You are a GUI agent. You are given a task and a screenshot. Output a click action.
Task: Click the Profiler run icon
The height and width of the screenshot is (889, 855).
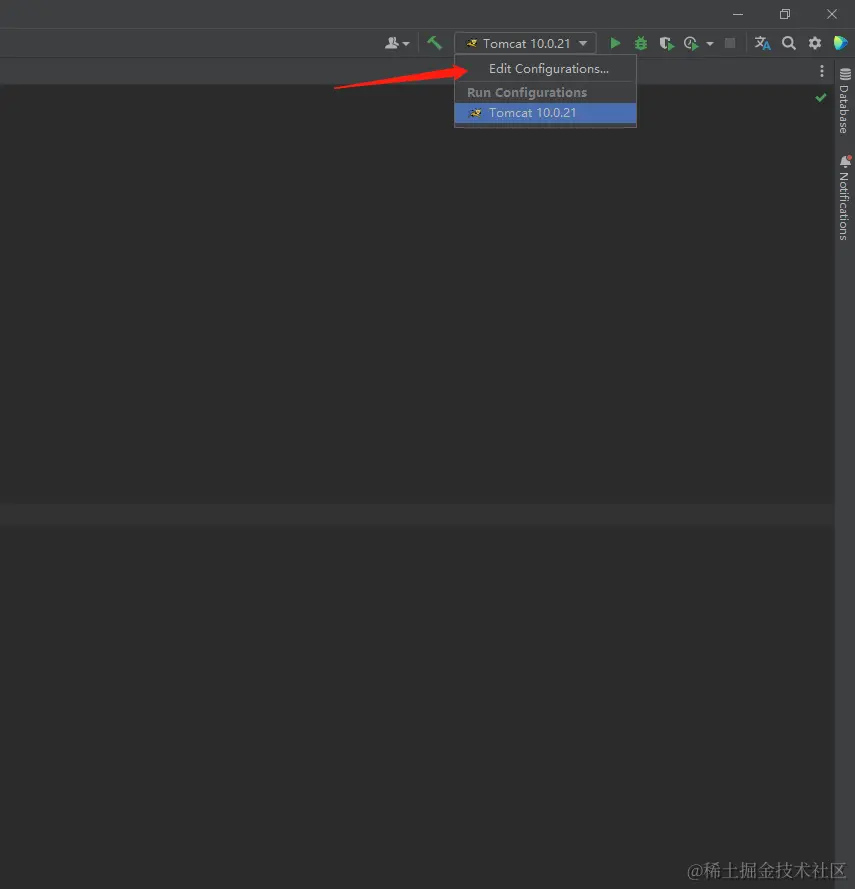[x=691, y=44]
